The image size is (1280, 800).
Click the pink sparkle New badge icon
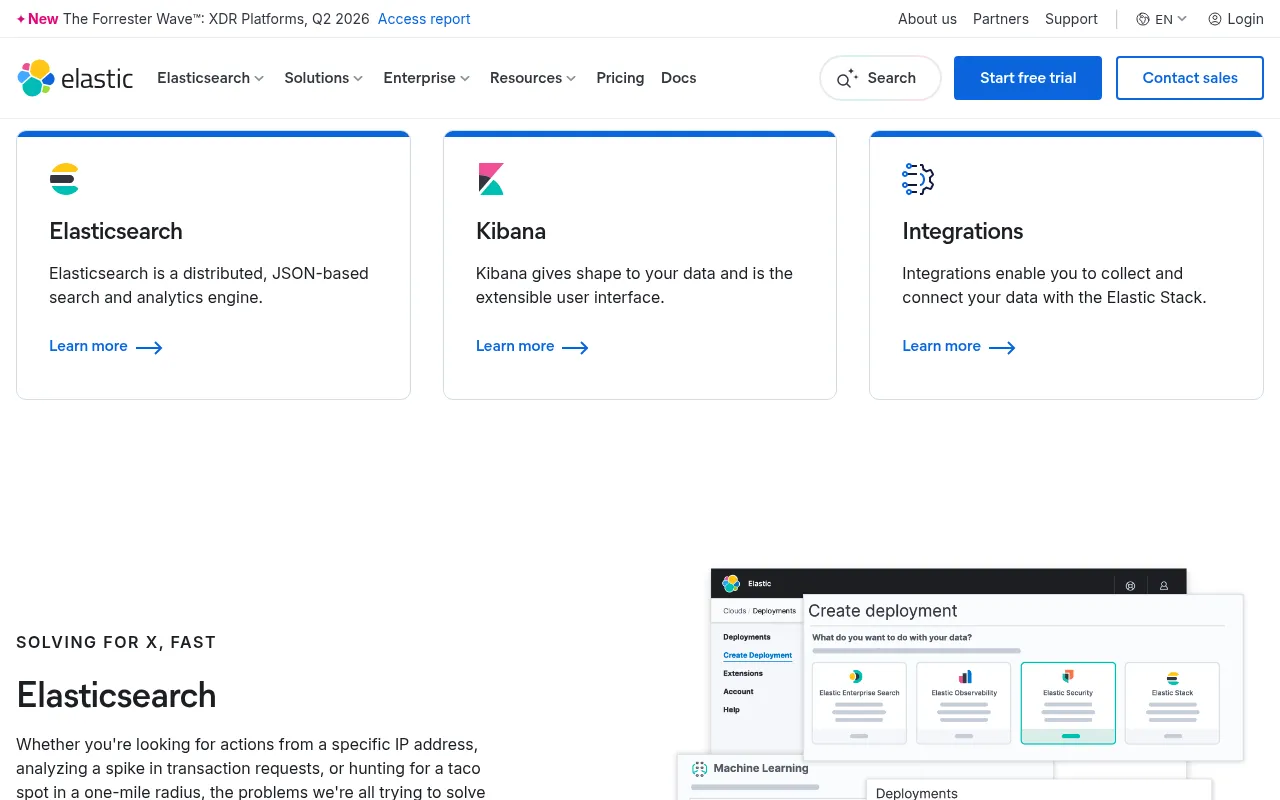(21, 19)
